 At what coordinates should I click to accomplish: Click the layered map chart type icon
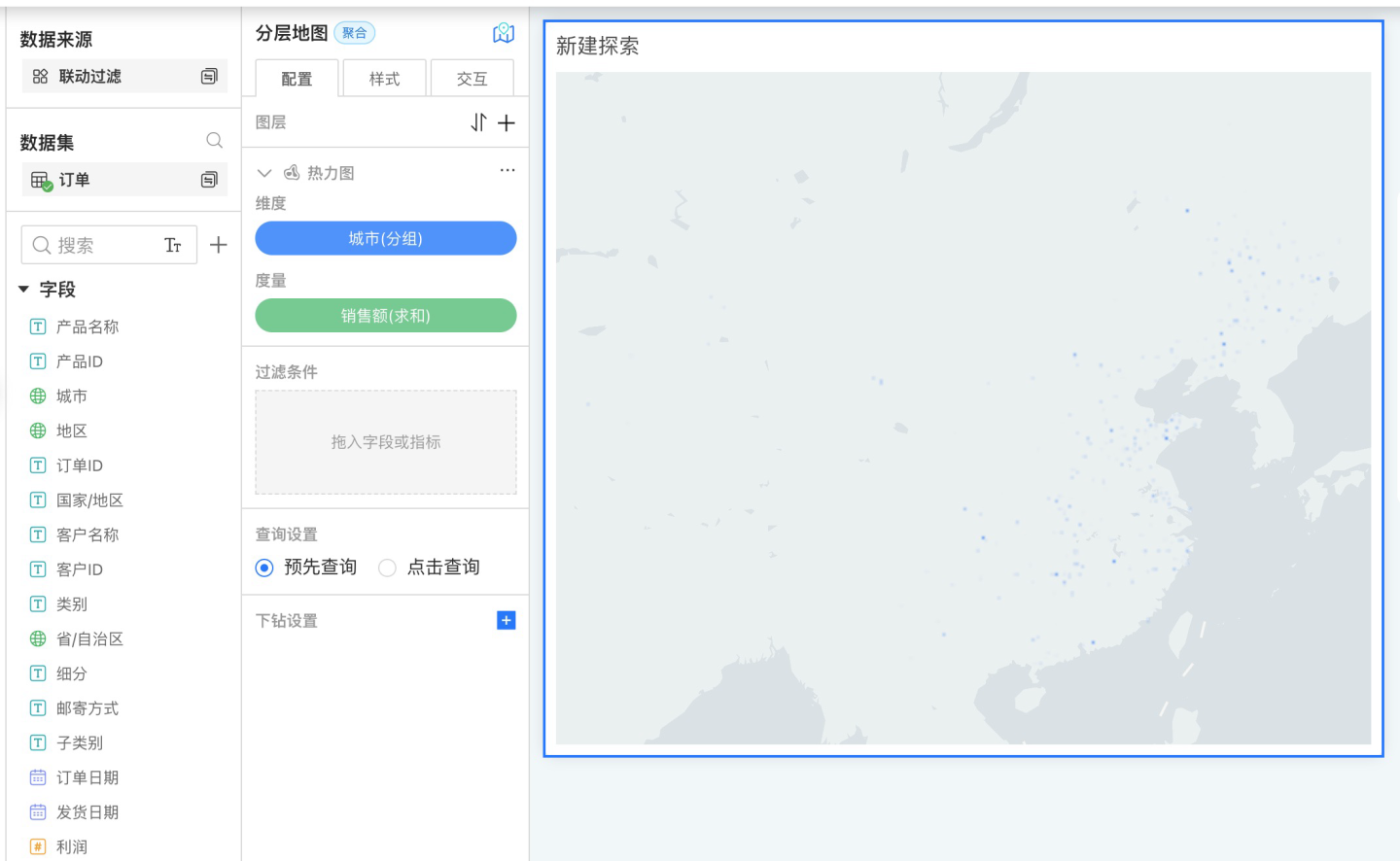click(504, 34)
